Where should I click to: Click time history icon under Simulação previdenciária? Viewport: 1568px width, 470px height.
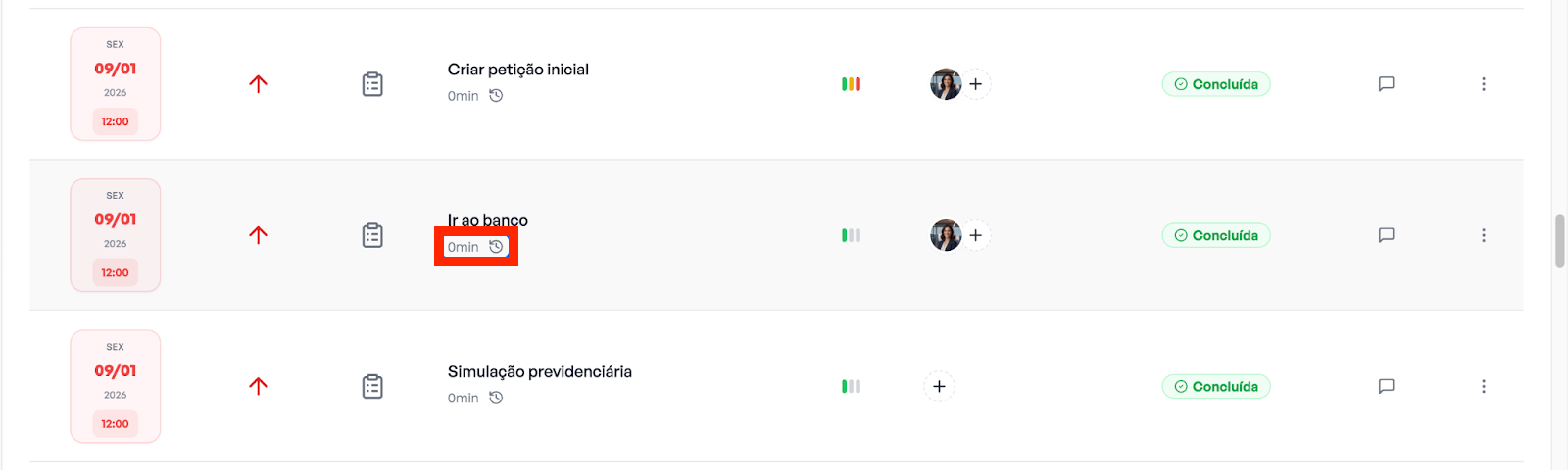(x=496, y=398)
